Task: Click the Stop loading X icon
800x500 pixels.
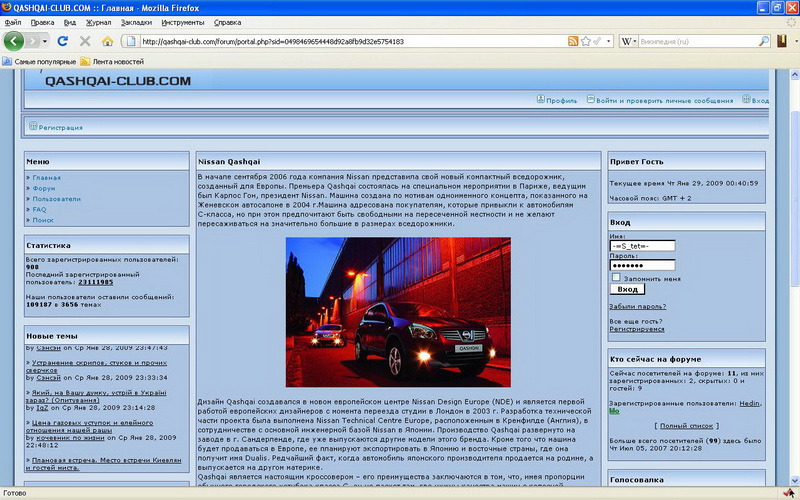Action: (85, 41)
